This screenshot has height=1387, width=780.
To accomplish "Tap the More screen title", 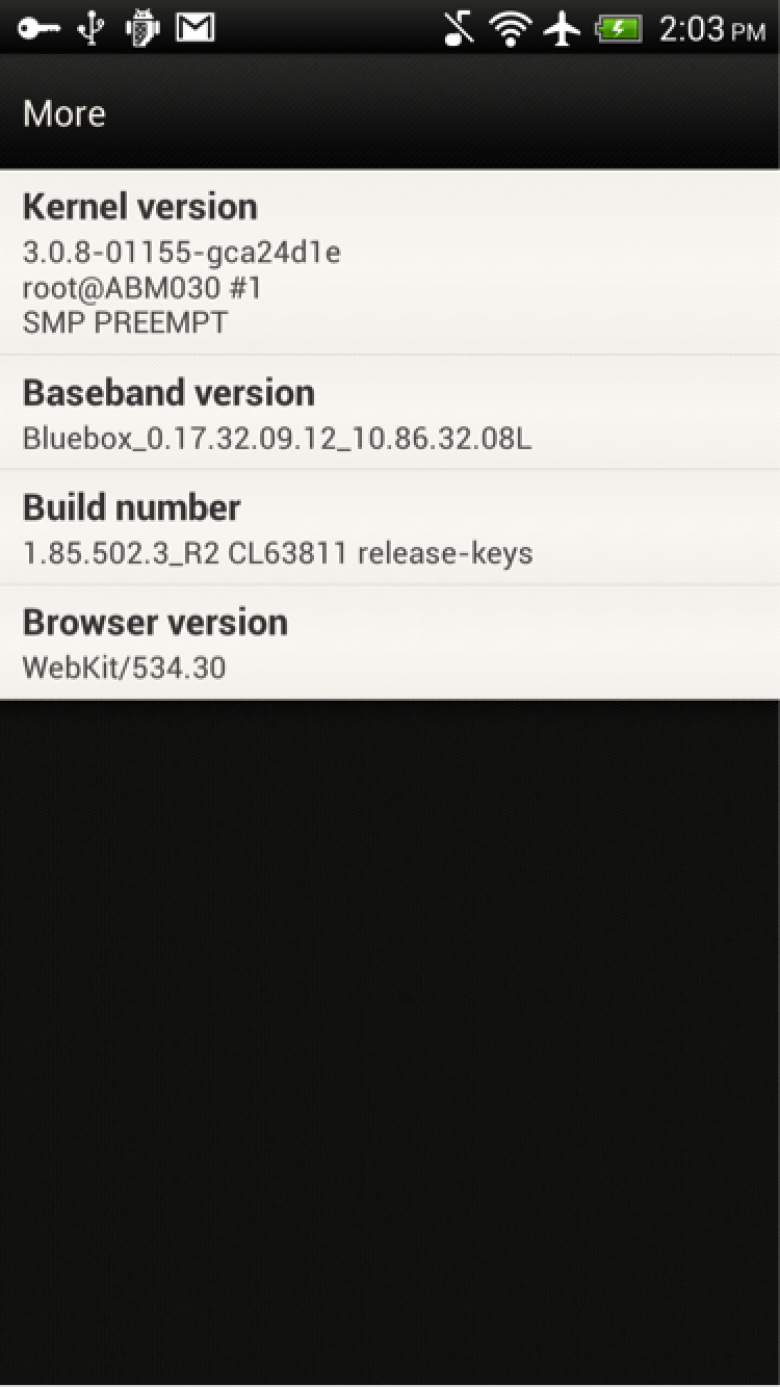I will (64, 113).
